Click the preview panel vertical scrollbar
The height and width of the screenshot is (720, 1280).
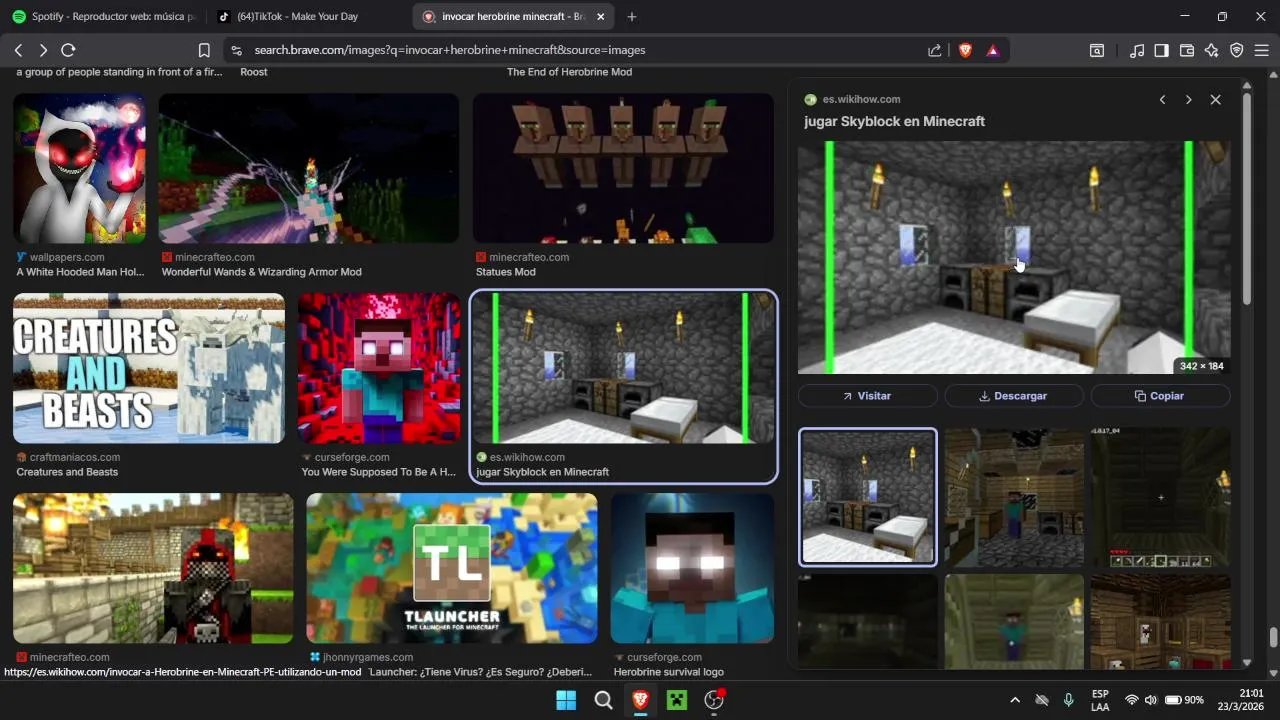[1247, 200]
